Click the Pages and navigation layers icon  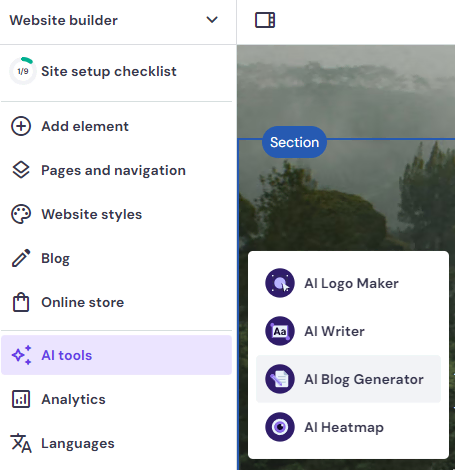point(21,170)
